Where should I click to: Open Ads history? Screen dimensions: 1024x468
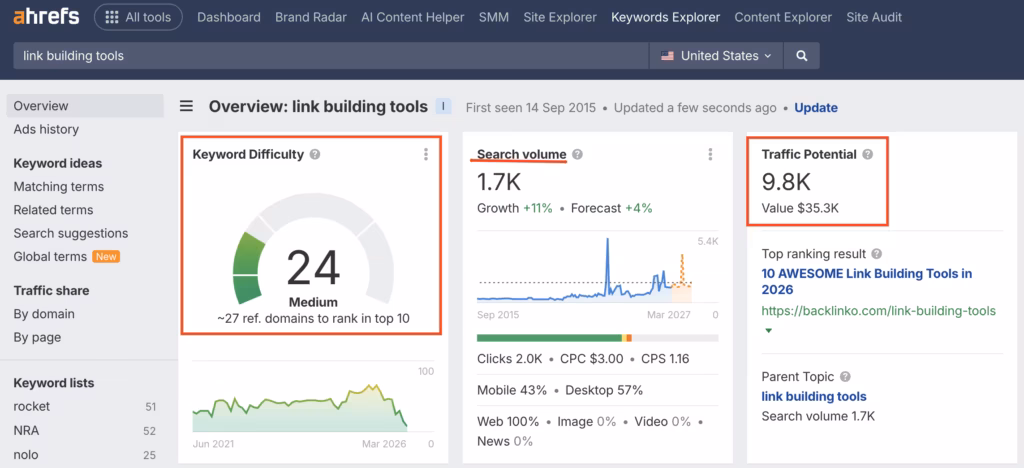pos(46,129)
